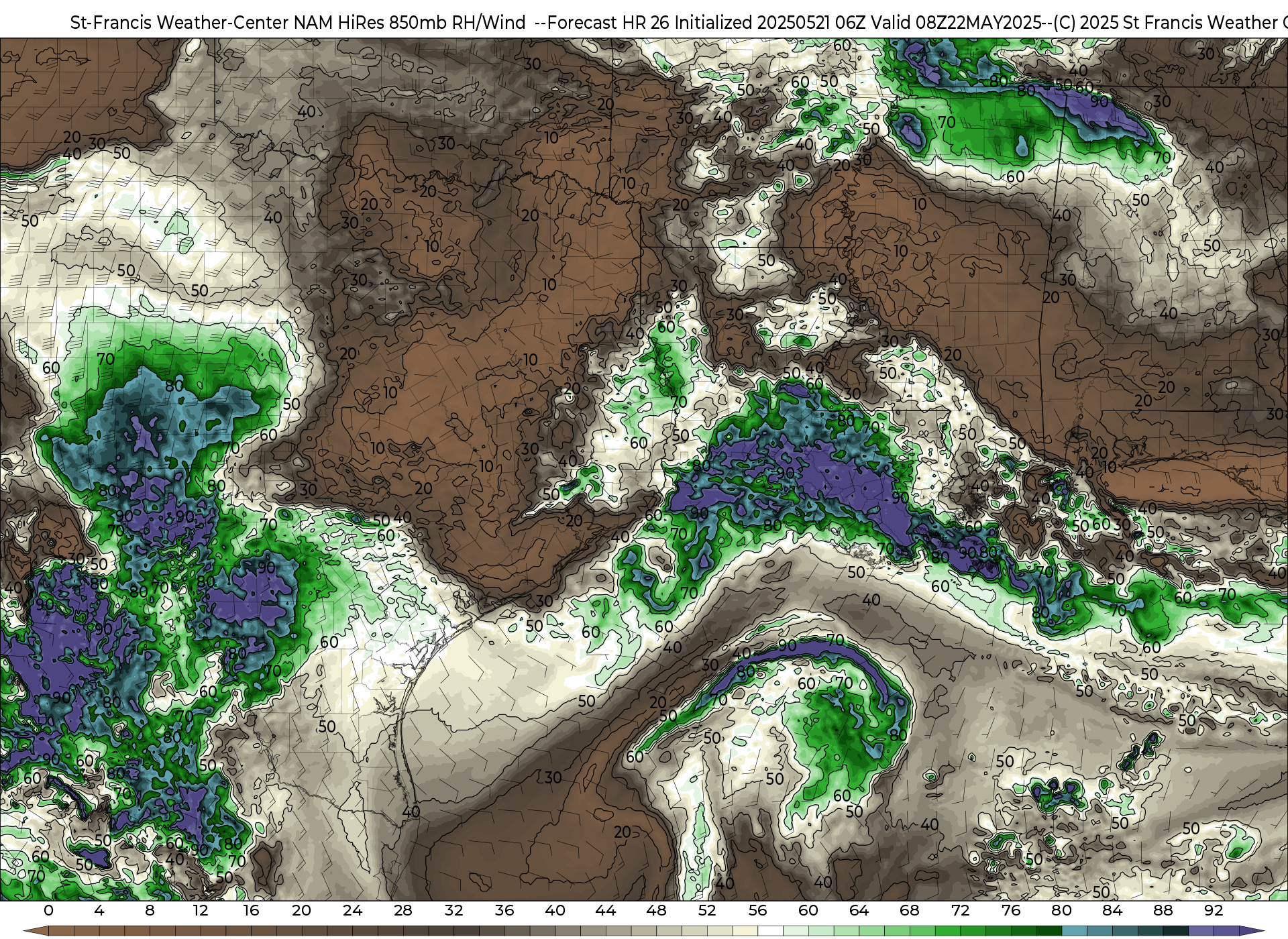Click the color scale label '64'
The image size is (1288, 939).
[859, 910]
